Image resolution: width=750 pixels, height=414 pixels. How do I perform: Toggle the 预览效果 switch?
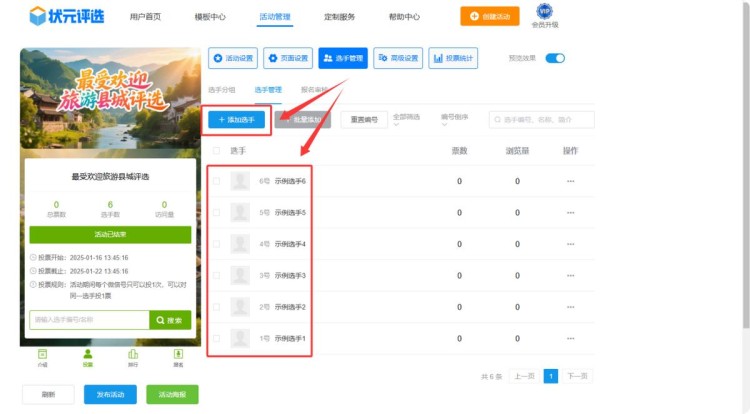click(555, 58)
